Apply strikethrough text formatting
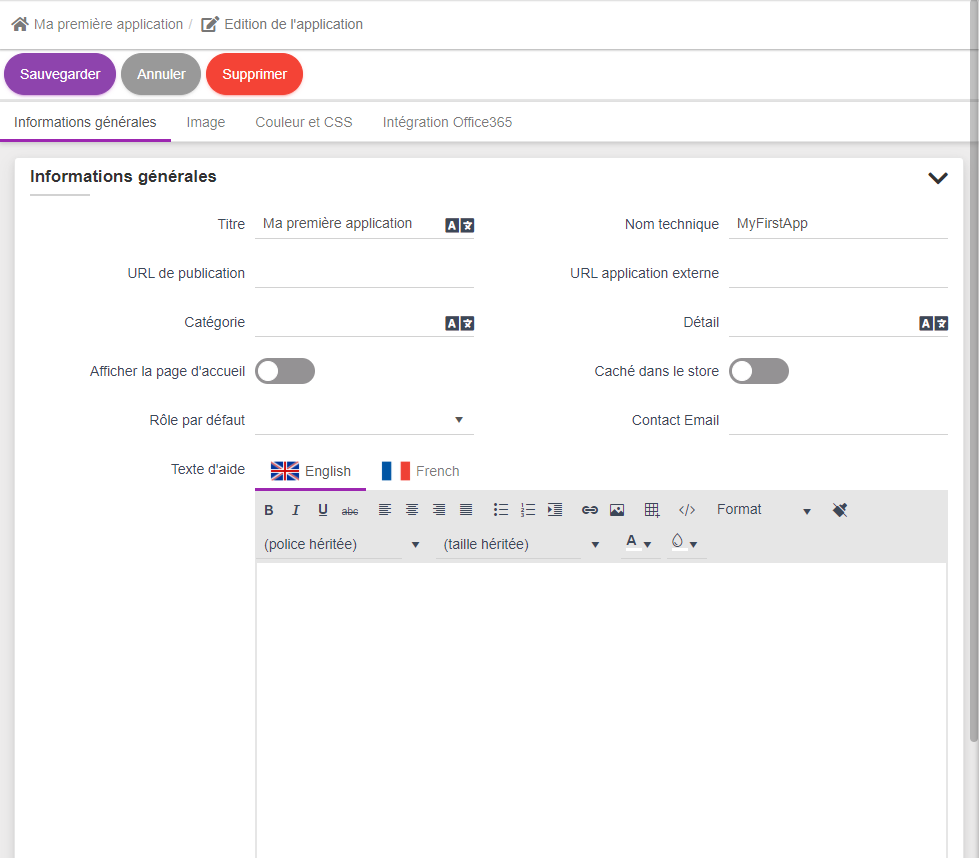Viewport: 979px width, 858px height. click(350, 510)
